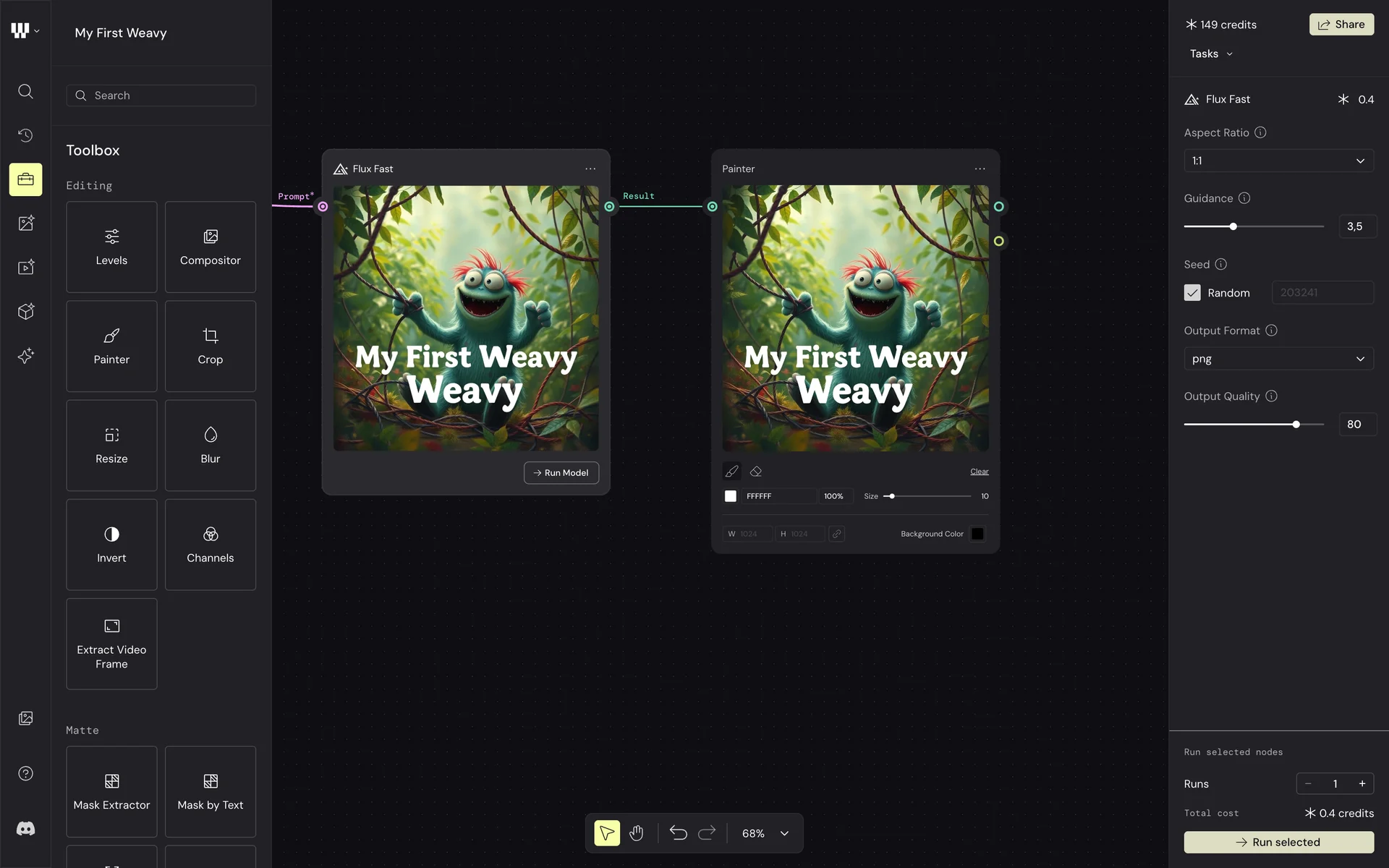Screen dimensions: 1389x868
Task: Open the Flux Fast node options menu
Action: 590,169
